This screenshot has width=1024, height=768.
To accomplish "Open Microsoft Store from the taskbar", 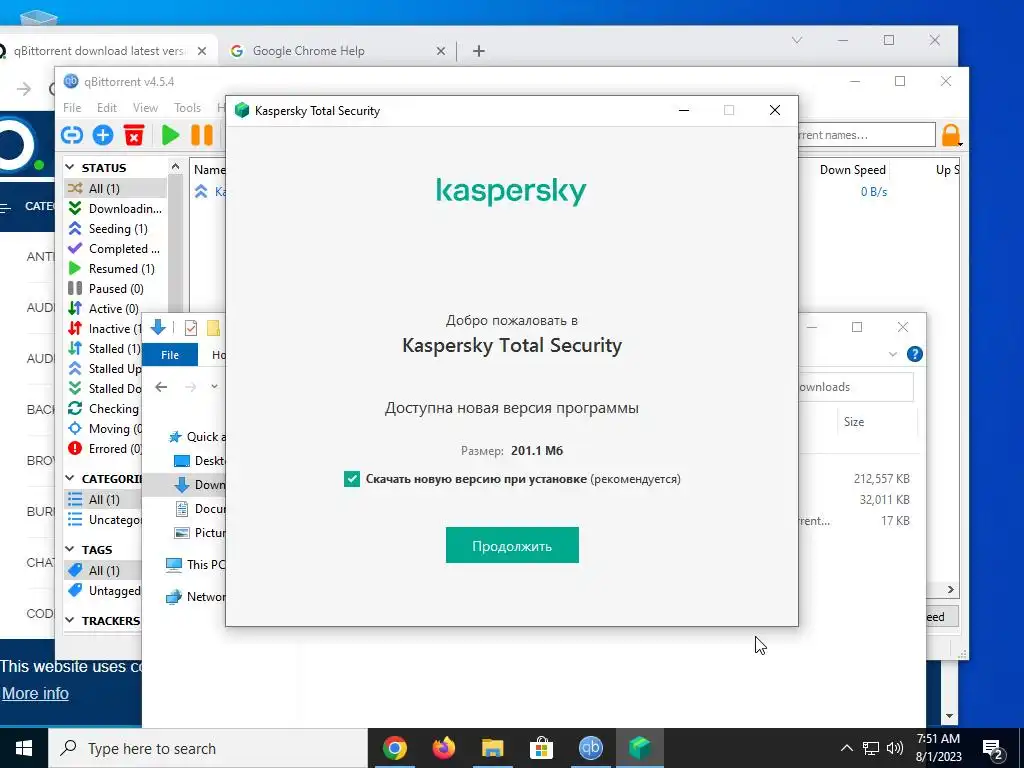I will pyautogui.click(x=541, y=748).
